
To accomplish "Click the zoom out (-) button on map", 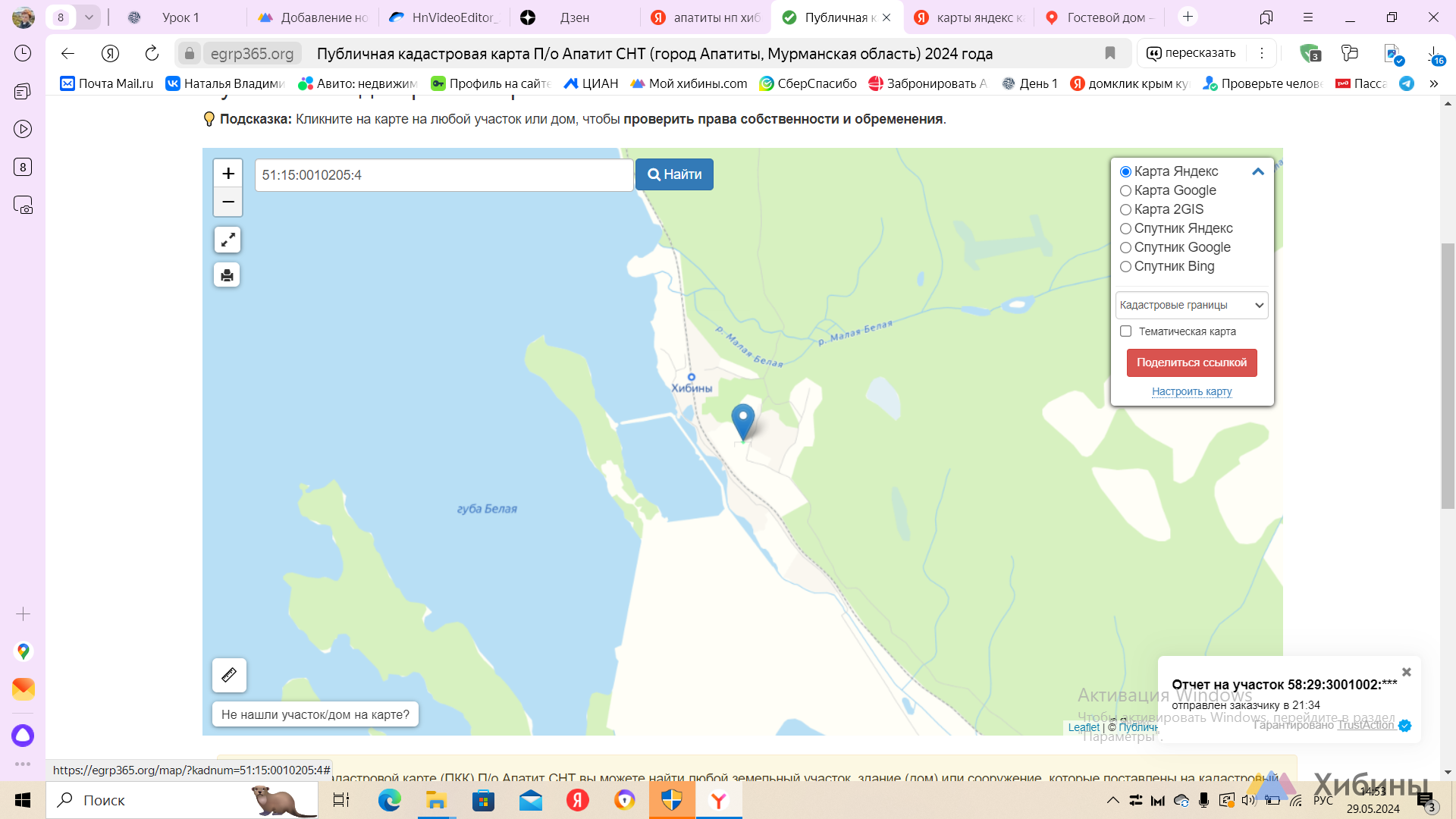I will click(x=228, y=202).
